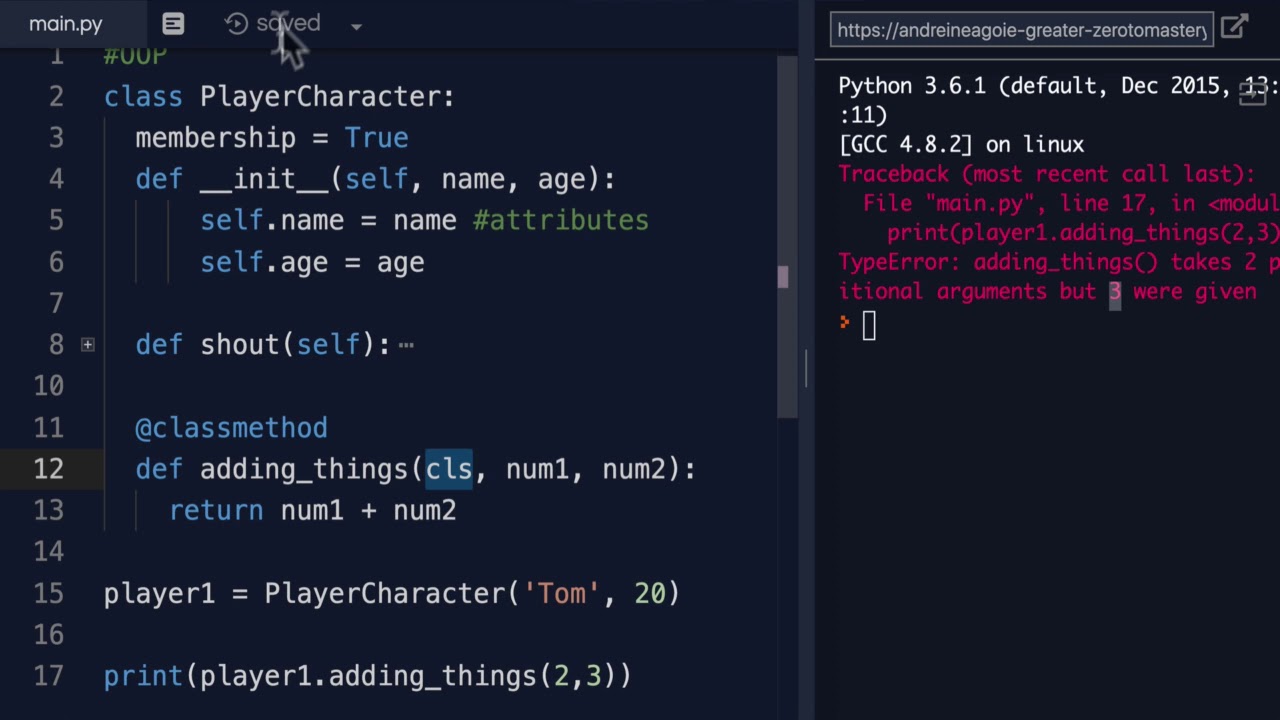1280x720 pixels.
Task: Click line number 17 in the gutter
Action: coord(48,676)
